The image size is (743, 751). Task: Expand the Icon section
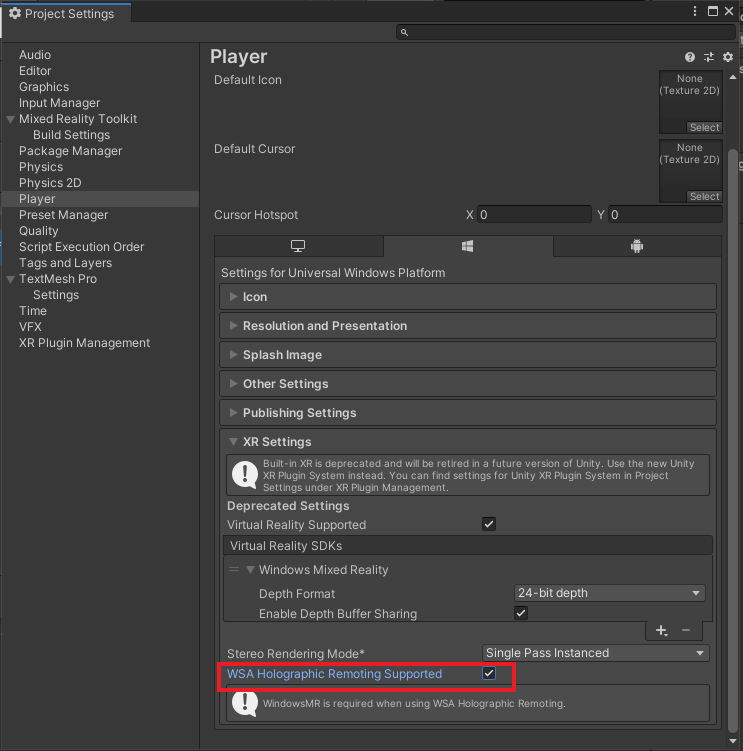[x=468, y=296]
